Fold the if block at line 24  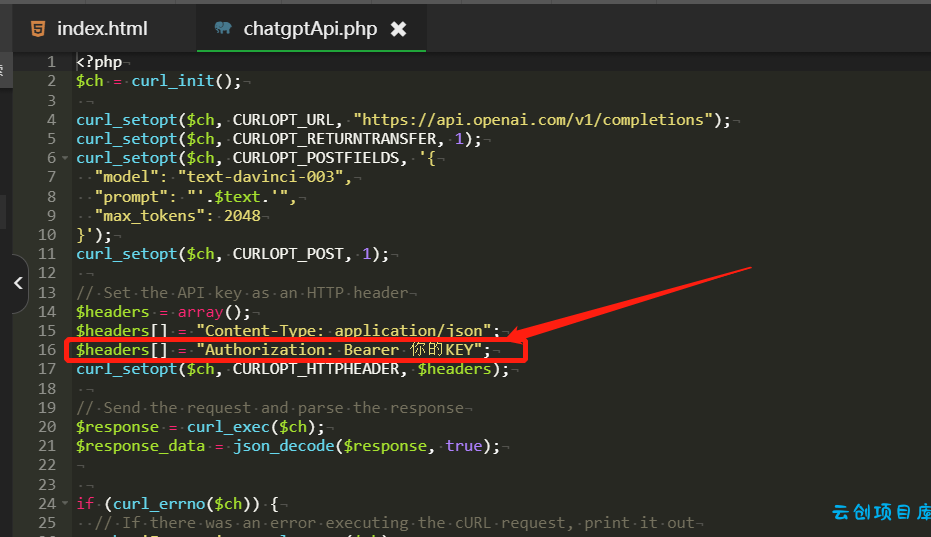pos(65,504)
